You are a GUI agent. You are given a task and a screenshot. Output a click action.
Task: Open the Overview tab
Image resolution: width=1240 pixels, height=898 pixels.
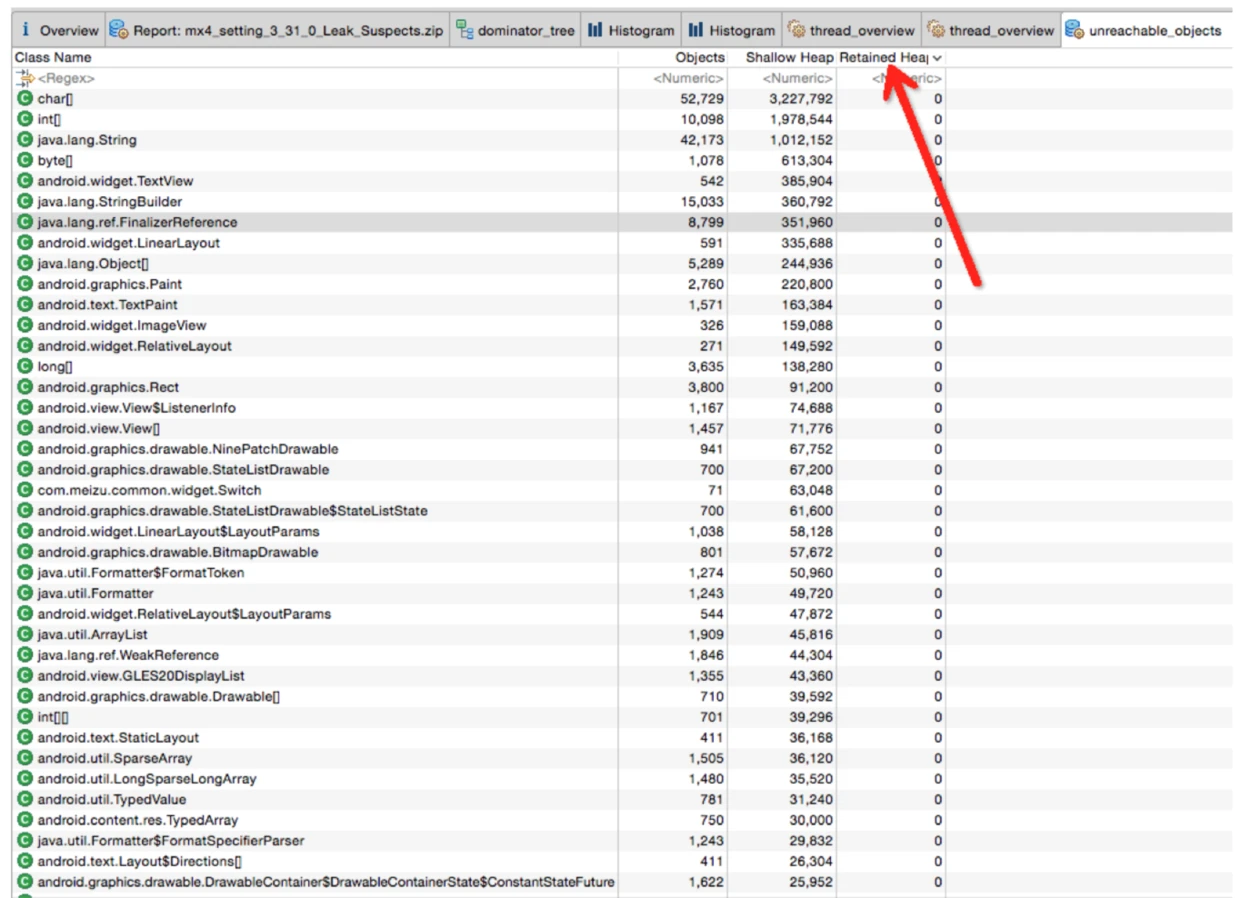tap(58, 30)
